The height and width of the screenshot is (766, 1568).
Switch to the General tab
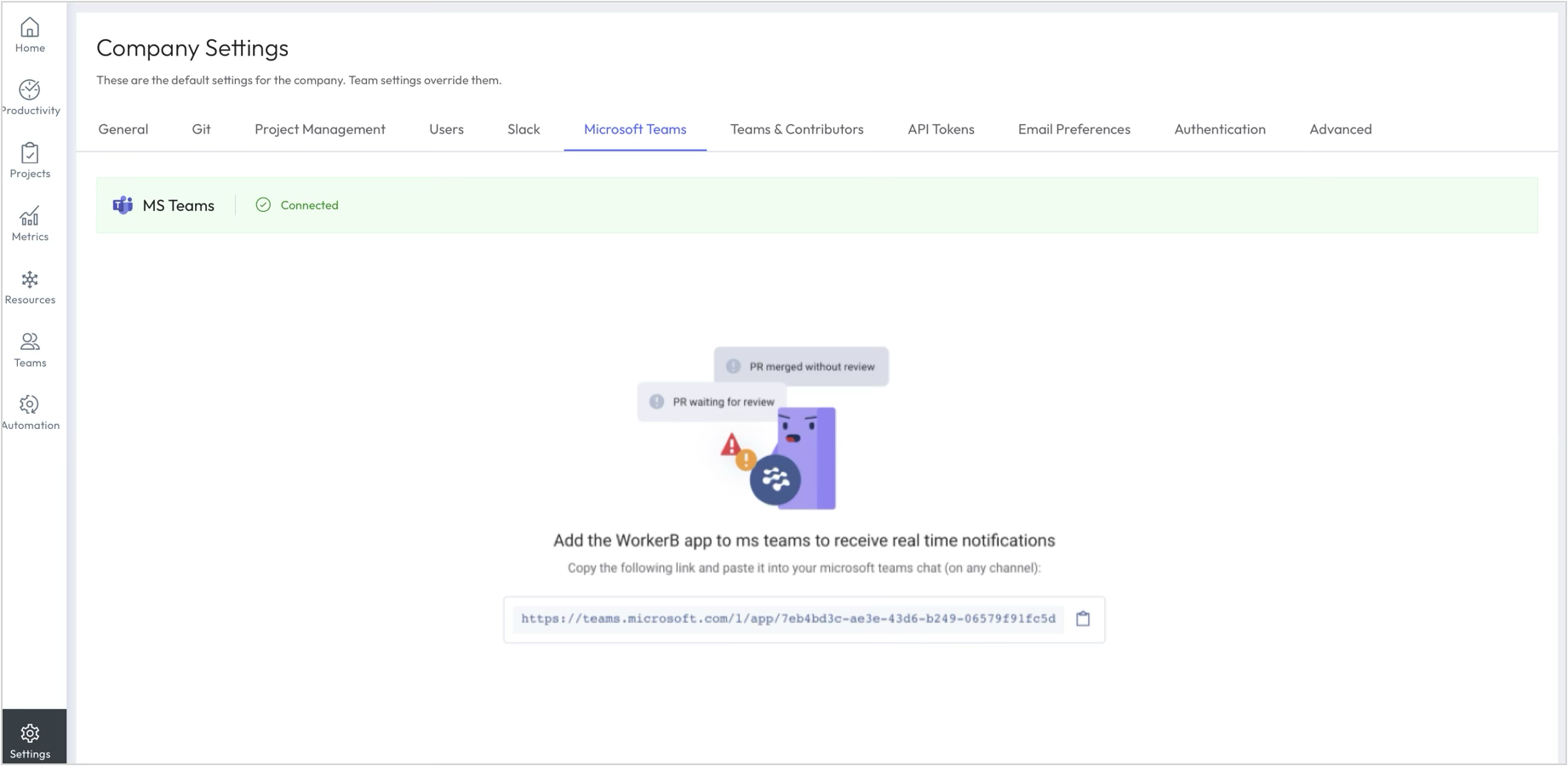point(123,129)
